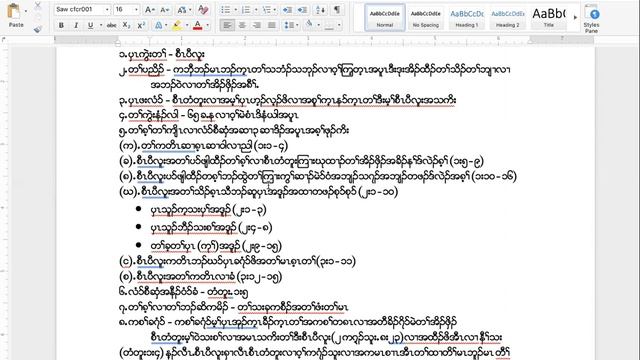
Task: Toggle Italic formatting
Action: pyautogui.click(x=76, y=25)
